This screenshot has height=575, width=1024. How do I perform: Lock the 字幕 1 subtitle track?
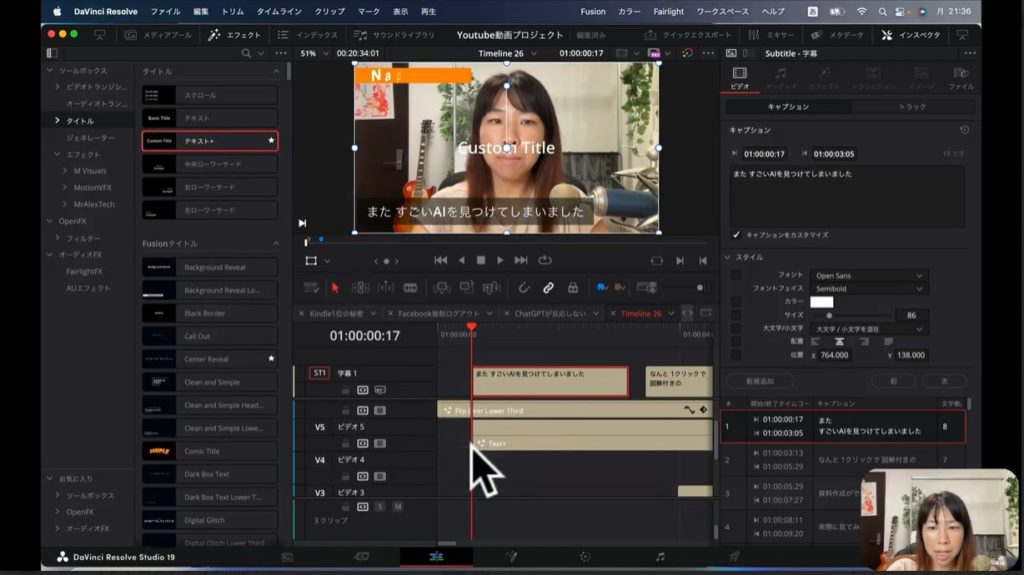tap(345, 390)
